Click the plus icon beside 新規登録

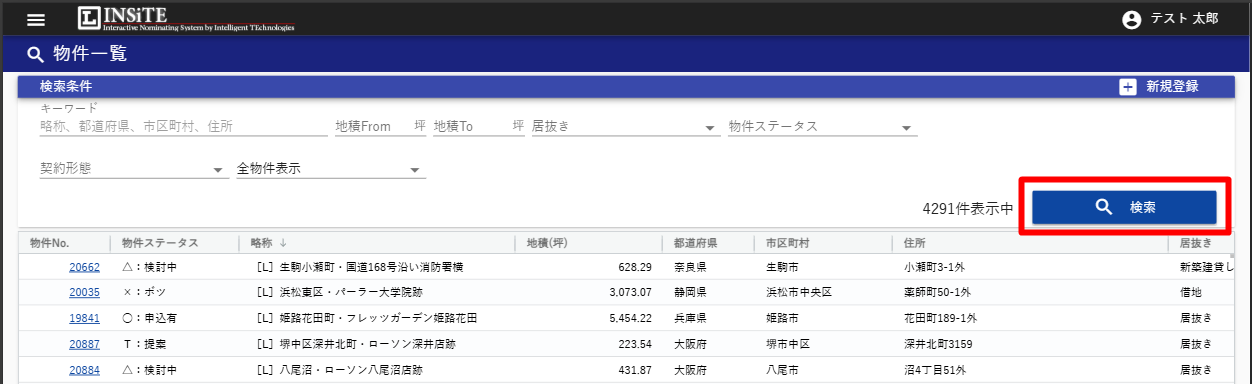pos(1127,87)
